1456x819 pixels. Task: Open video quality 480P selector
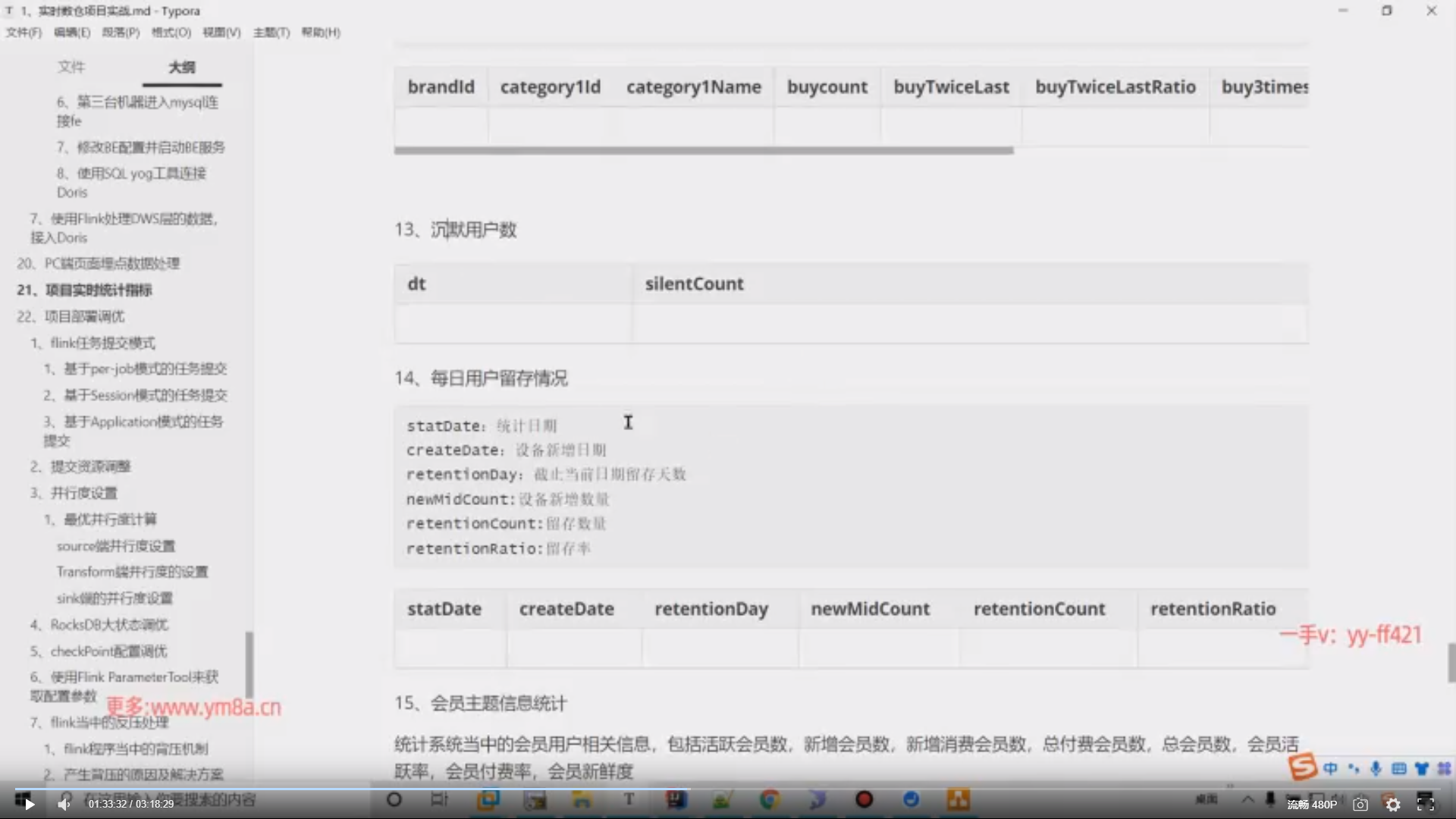[1312, 805]
